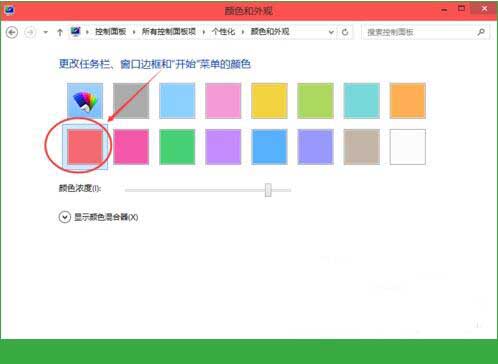Select the lavender color swatch
Image resolution: width=498 pixels, height=364 pixels.
pos(315,147)
